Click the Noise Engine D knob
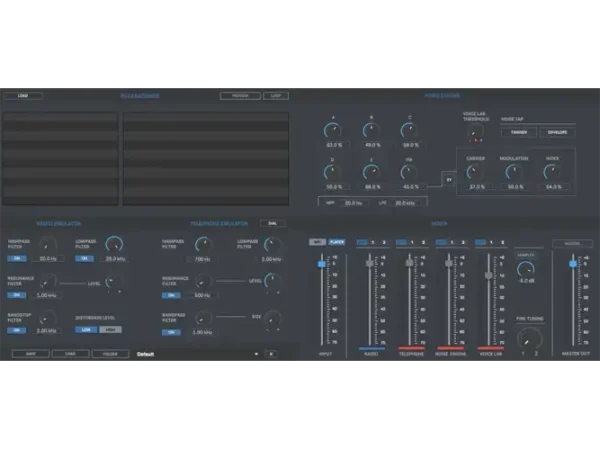The height and width of the screenshot is (450, 600). 333,172
